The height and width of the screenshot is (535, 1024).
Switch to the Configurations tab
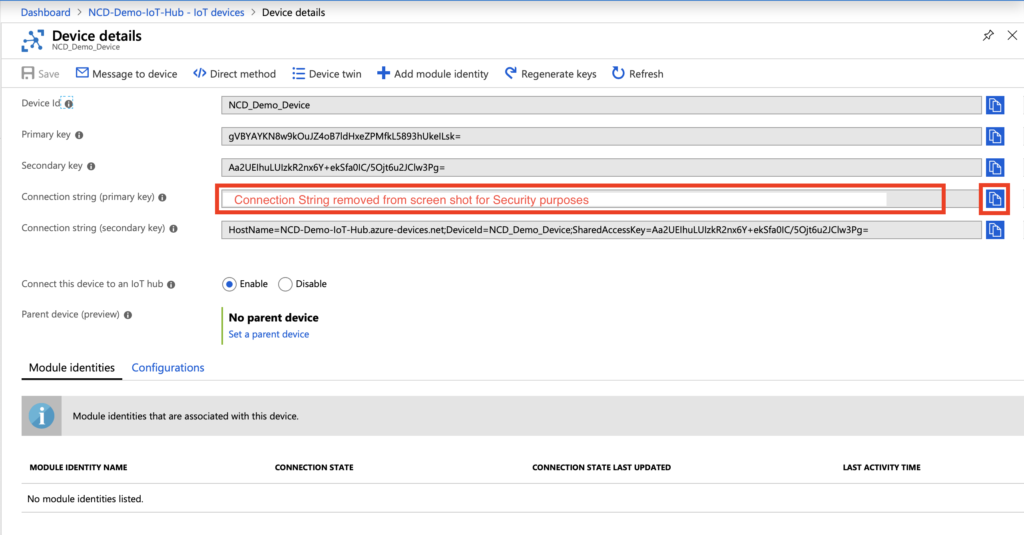[168, 368]
